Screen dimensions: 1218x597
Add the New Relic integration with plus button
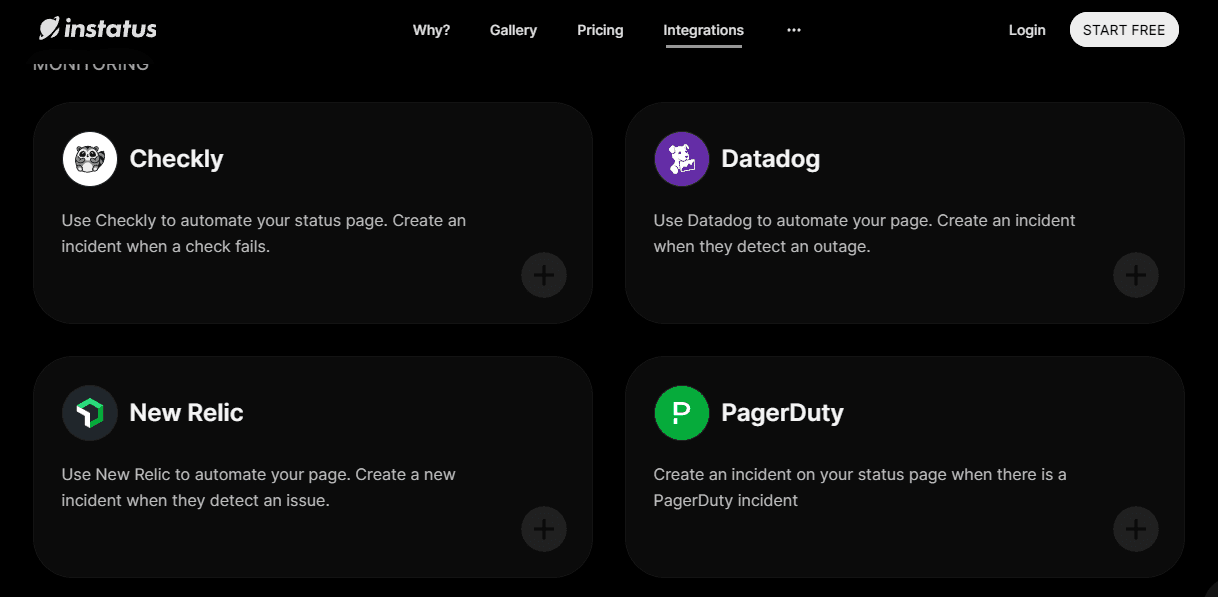pos(544,529)
